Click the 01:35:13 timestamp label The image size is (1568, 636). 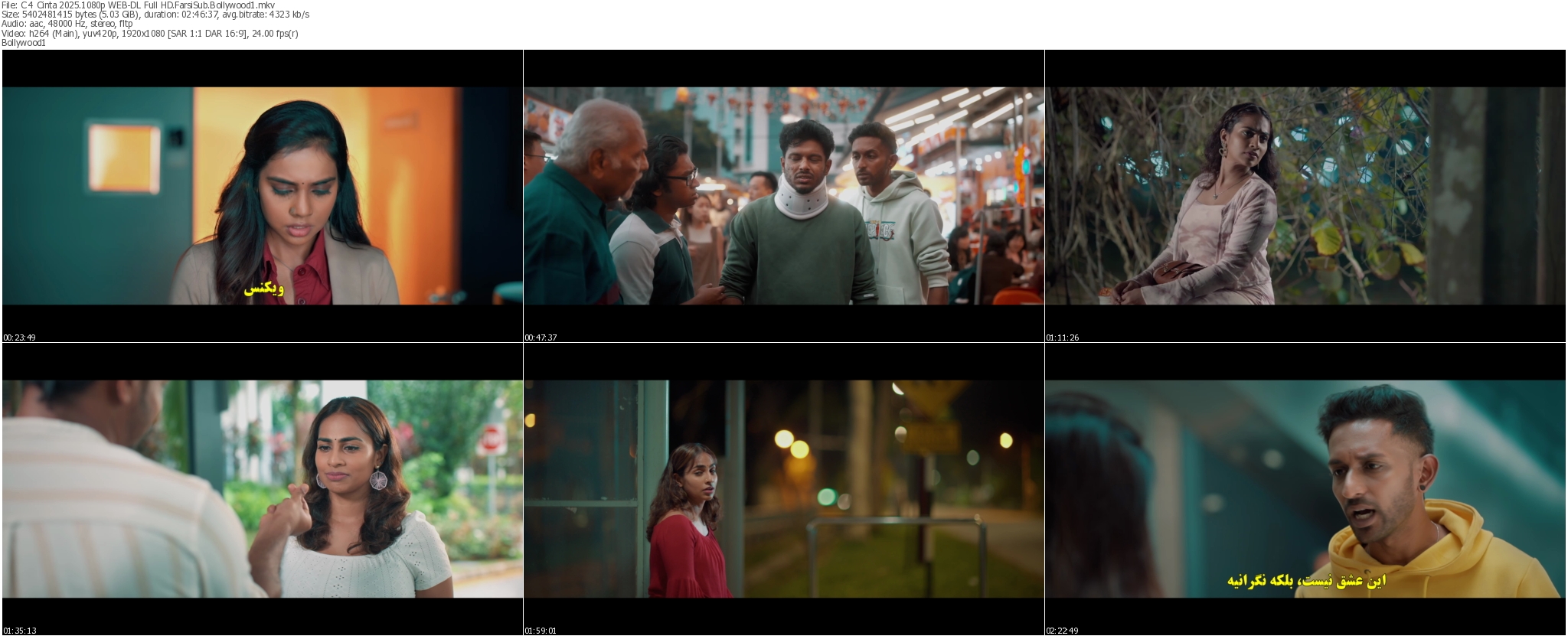(20, 631)
